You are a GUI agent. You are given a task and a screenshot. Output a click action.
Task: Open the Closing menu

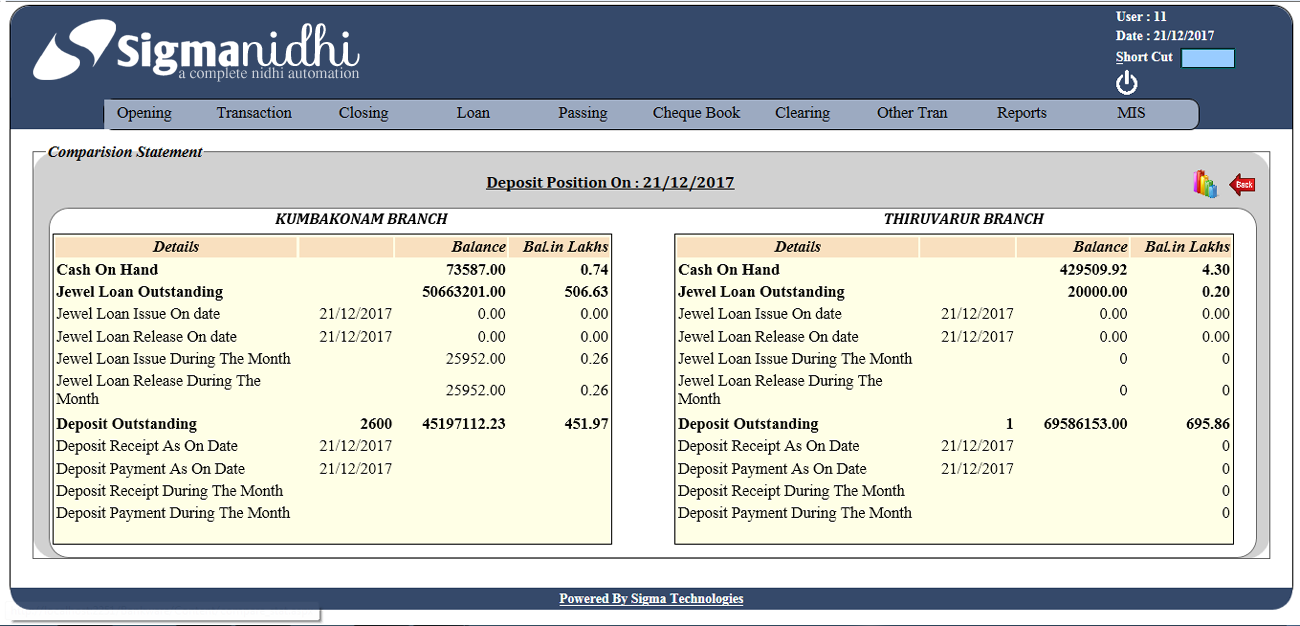363,113
